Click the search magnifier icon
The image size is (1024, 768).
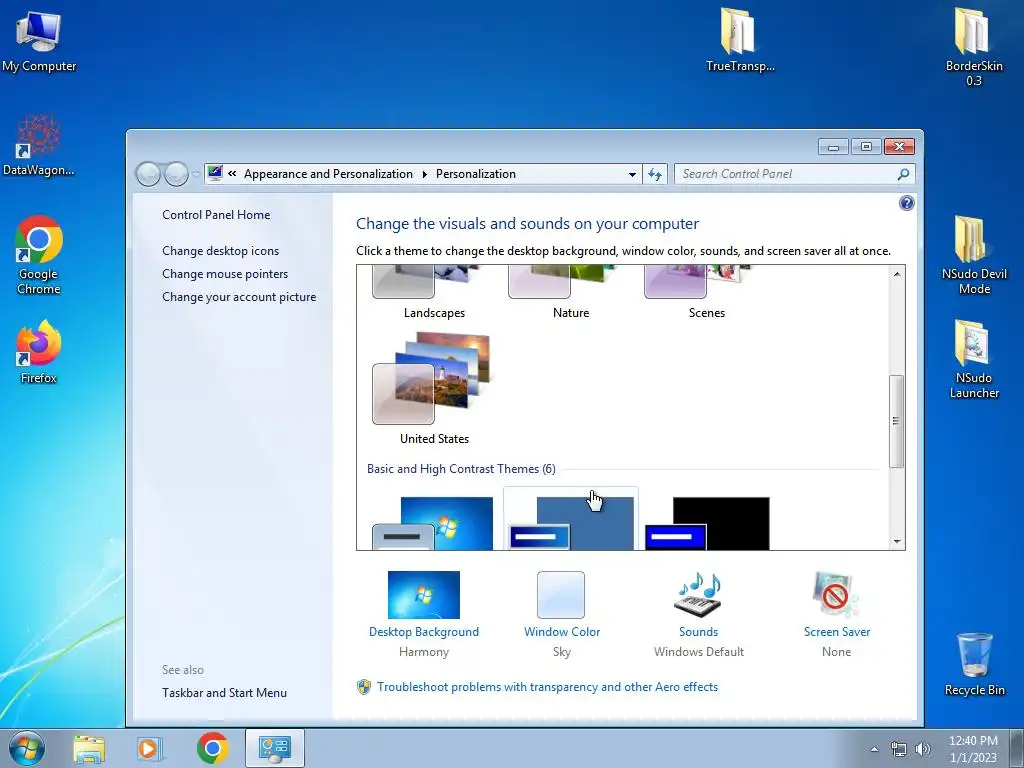coord(903,174)
